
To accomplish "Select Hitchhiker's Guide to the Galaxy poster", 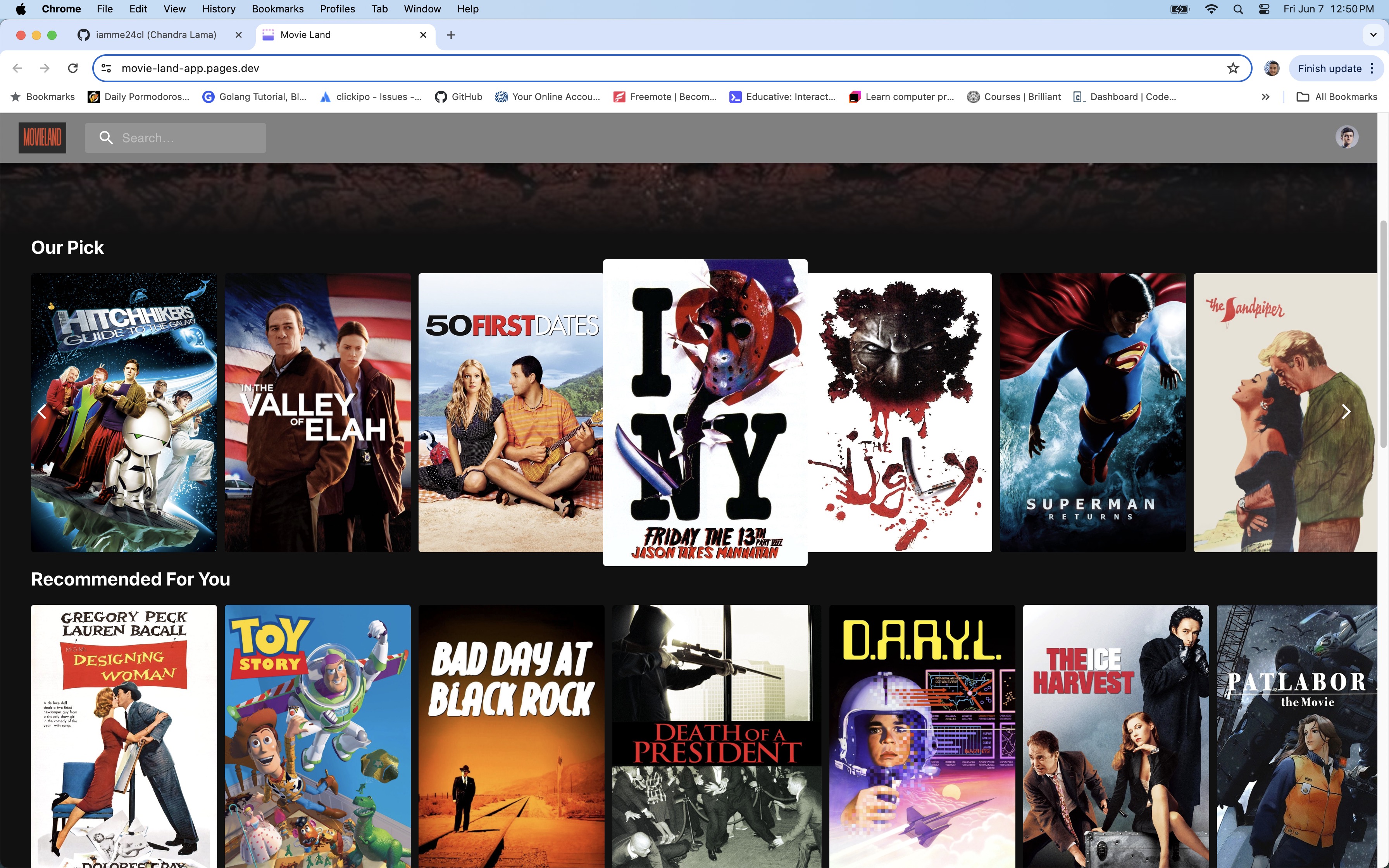I will point(124,413).
